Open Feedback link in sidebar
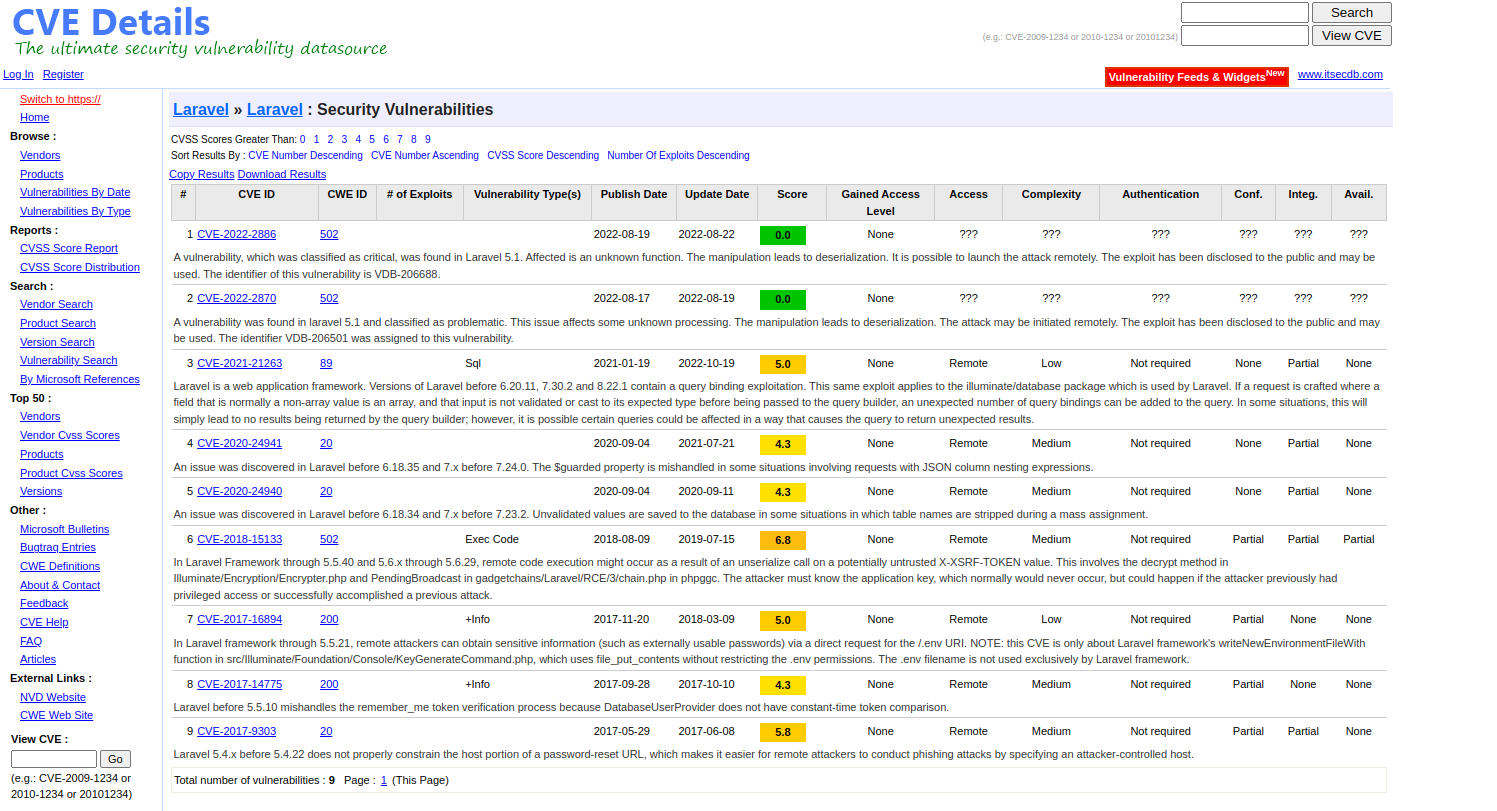The height and width of the screenshot is (811, 1497). 44,603
